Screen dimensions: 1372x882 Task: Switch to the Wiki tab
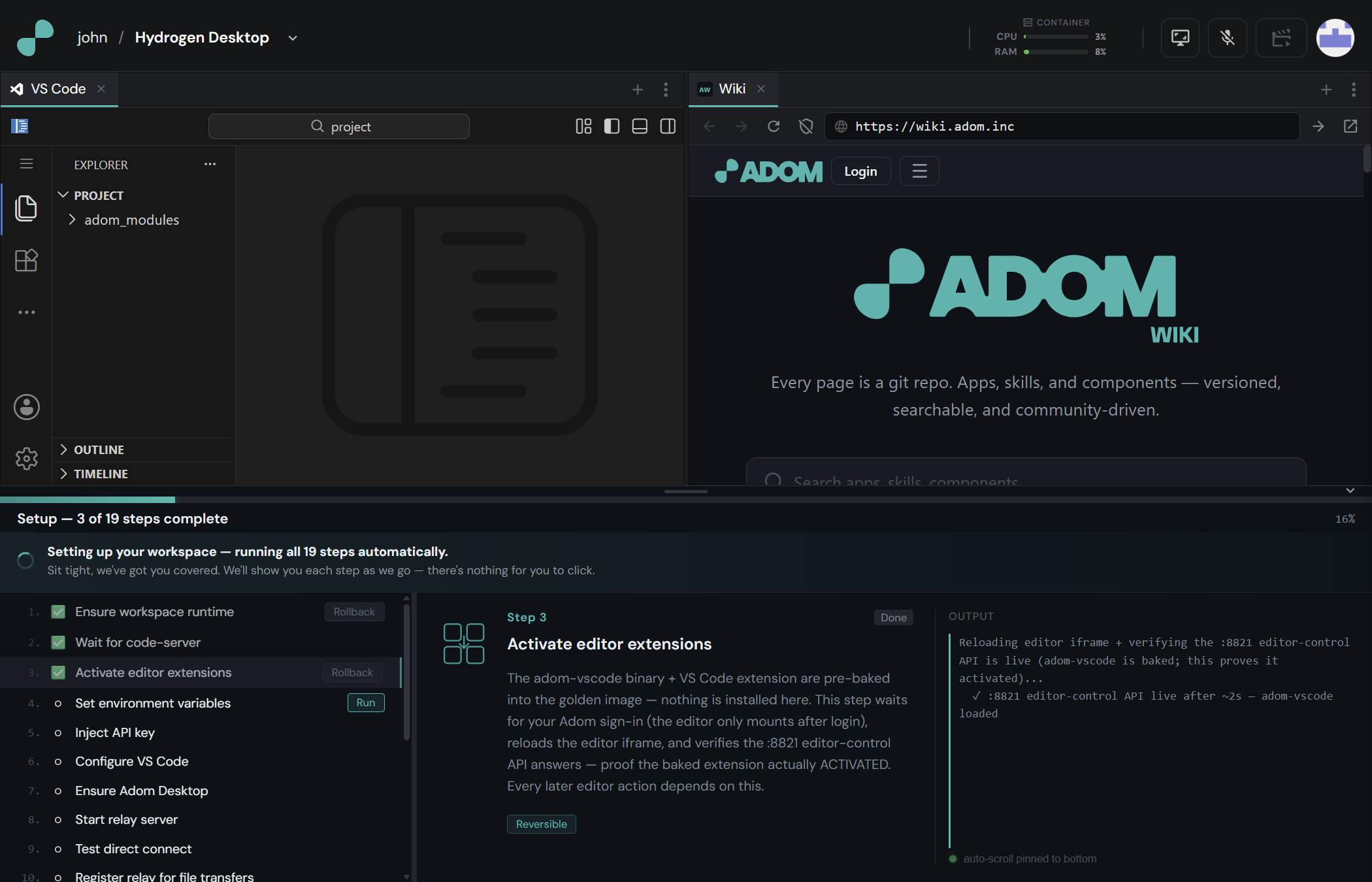(732, 89)
